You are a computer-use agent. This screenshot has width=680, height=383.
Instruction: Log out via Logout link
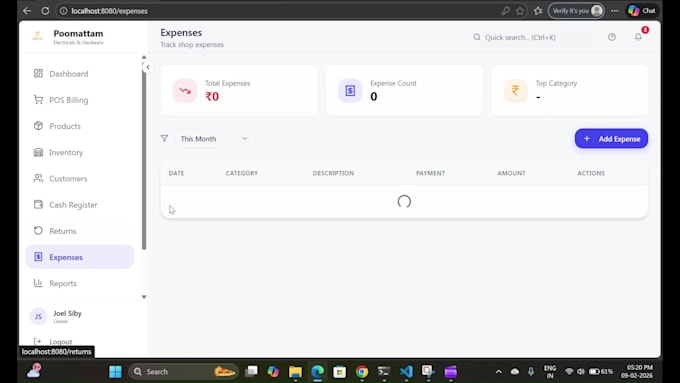tap(53, 342)
